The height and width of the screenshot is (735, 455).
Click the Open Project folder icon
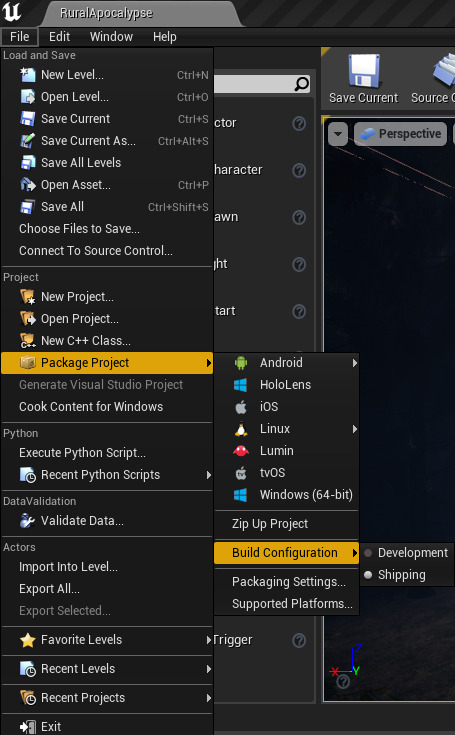pyautogui.click(x=28, y=319)
